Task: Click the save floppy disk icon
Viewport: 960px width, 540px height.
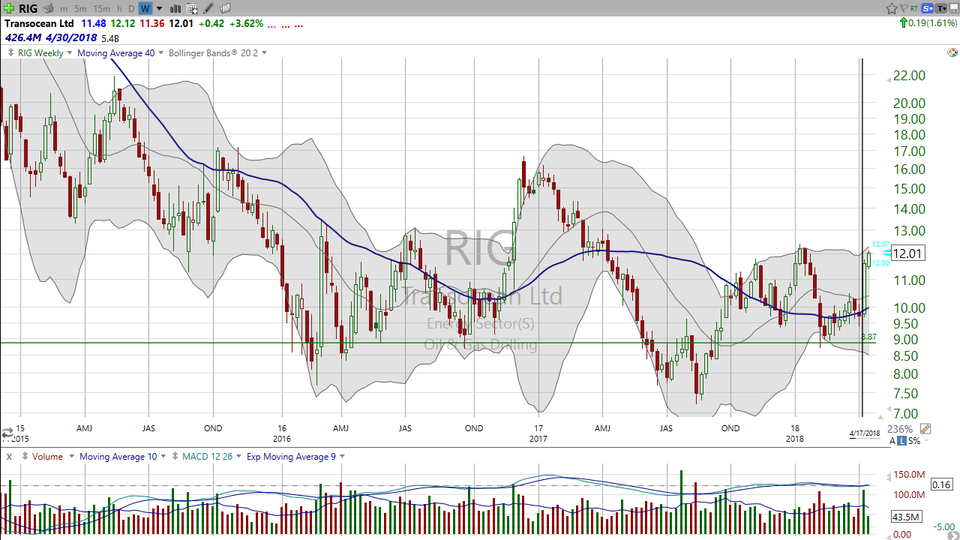Action: click(x=953, y=8)
